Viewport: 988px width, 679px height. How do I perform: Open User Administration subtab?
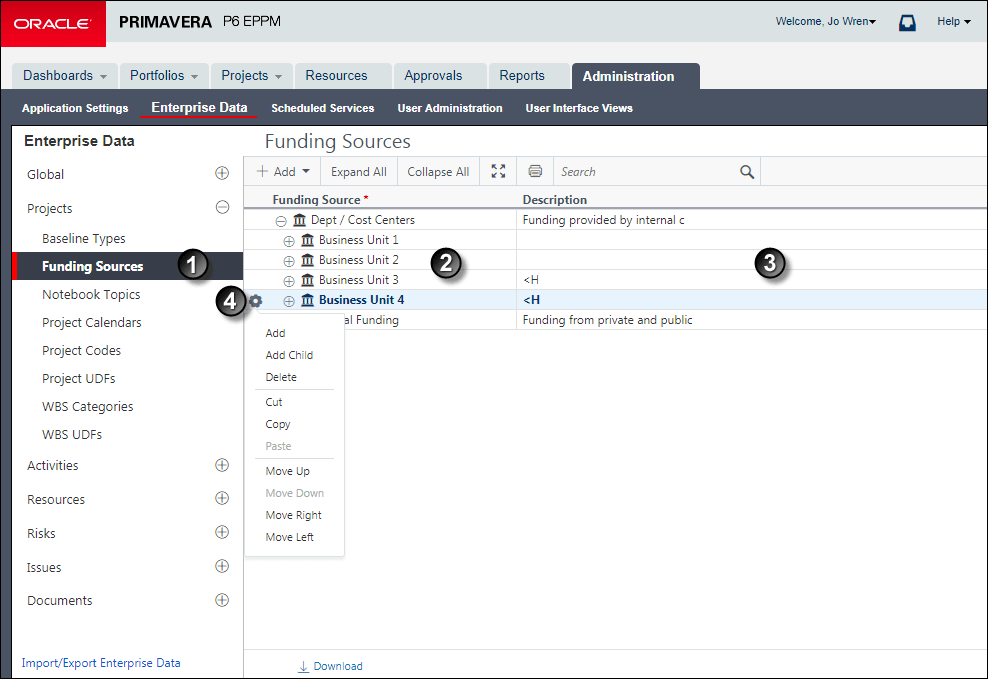[x=450, y=108]
